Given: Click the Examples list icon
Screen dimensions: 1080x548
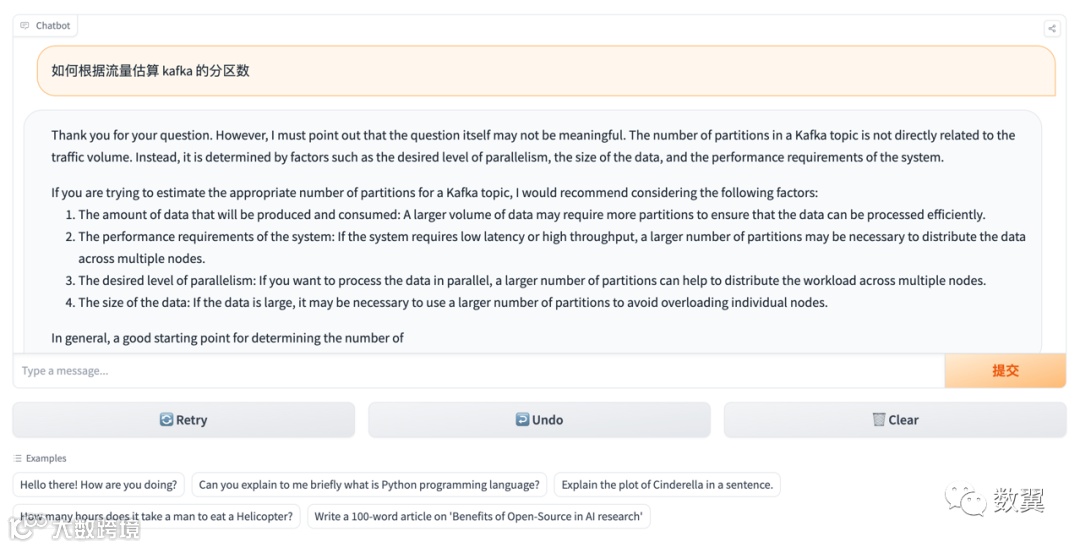Looking at the screenshot, I should click(18, 458).
